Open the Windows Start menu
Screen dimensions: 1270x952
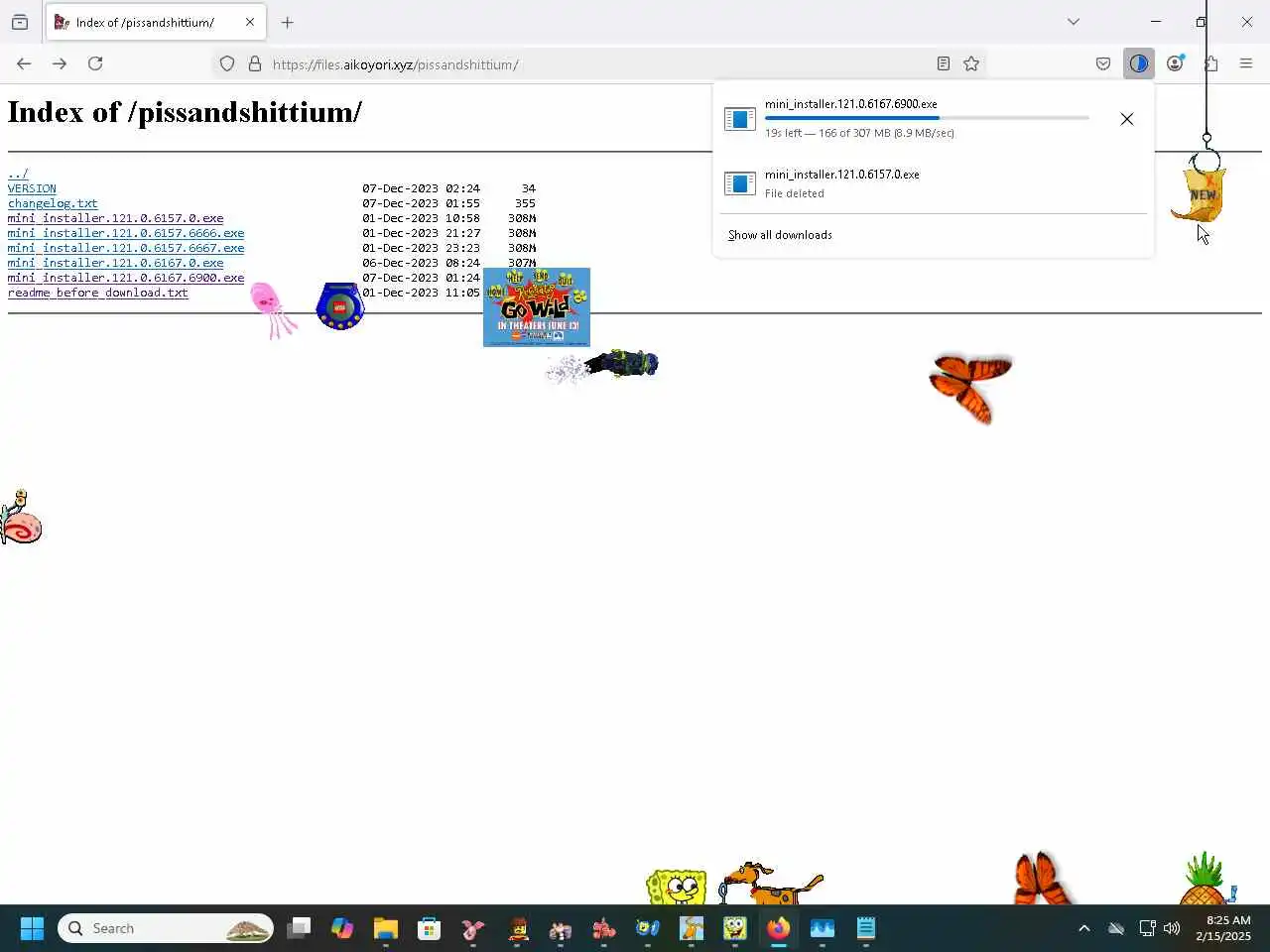(32, 928)
